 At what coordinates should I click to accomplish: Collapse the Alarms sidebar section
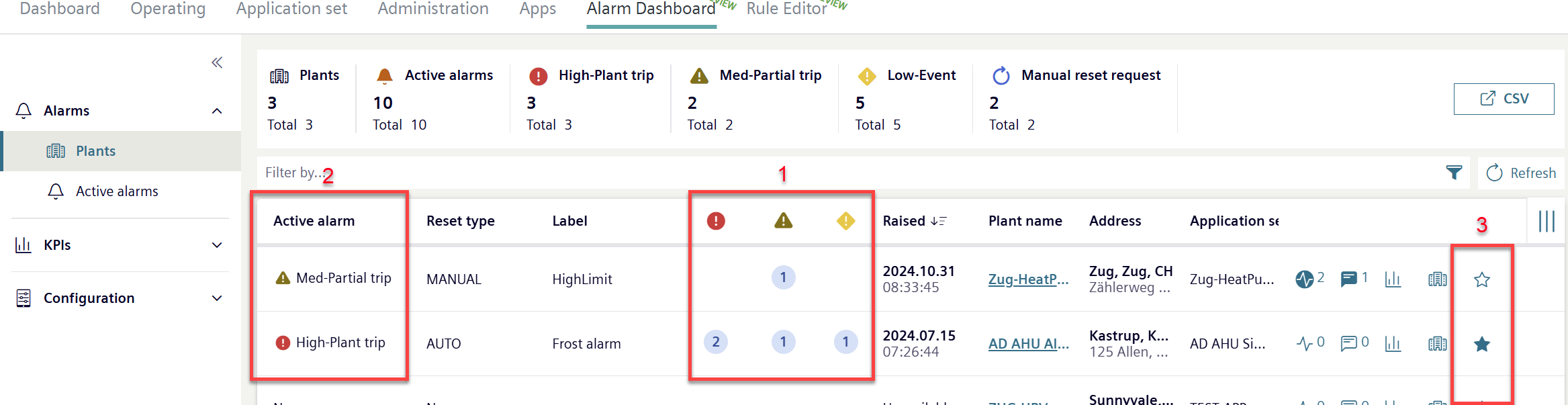click(217, 111)
